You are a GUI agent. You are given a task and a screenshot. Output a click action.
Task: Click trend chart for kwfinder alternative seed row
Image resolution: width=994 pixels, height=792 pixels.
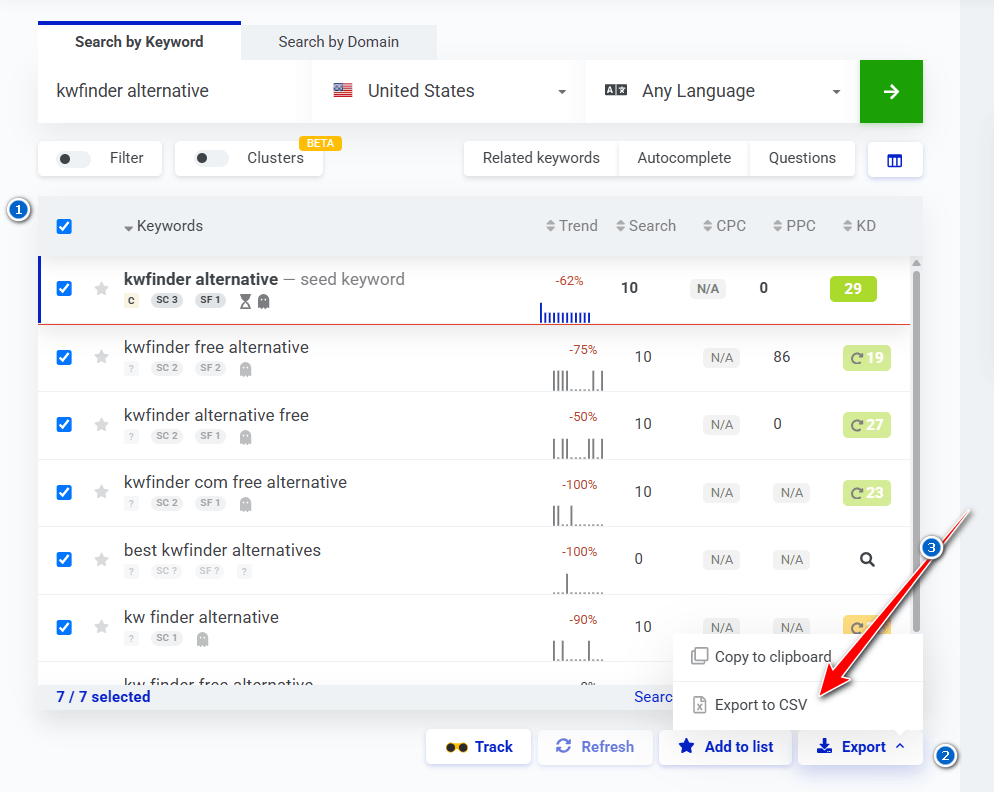(x=565, y=313)
